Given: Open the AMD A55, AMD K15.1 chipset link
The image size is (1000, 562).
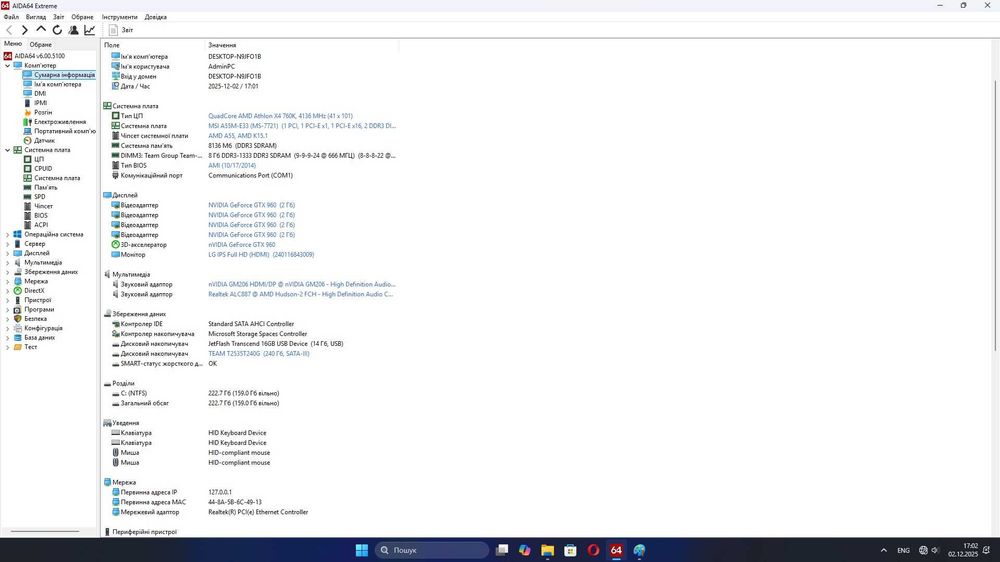Looking at the screenshot, I should click(x=238, y=136).
